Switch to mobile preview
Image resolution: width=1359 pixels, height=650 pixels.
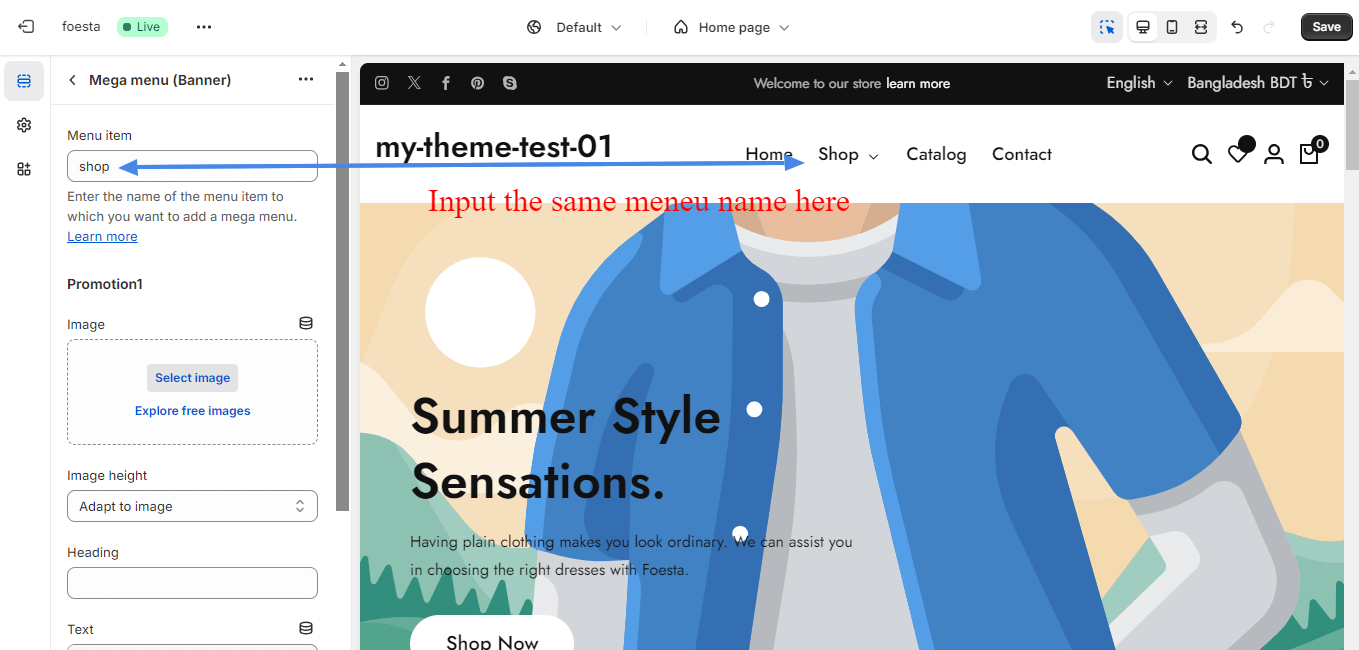(1172, 27)
